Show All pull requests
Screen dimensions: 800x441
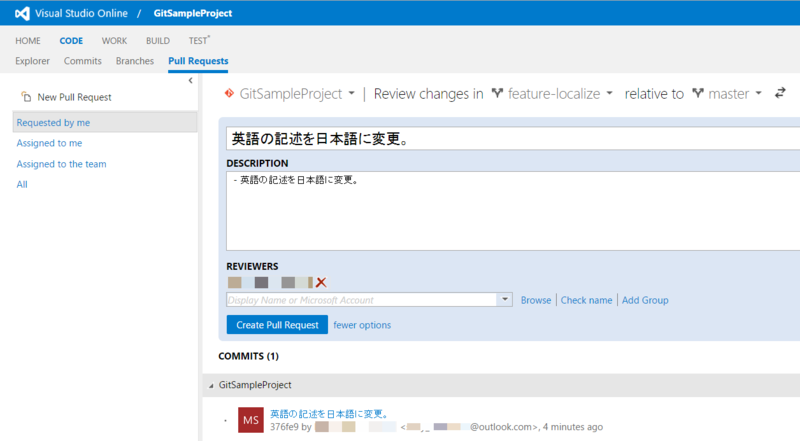[x=22, y=184]
